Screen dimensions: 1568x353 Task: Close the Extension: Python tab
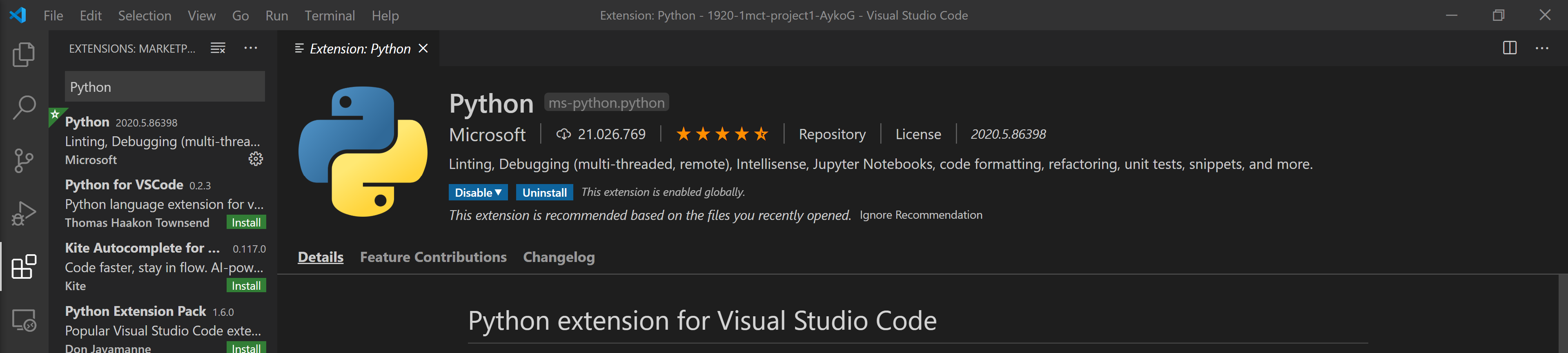pyautogui.click(x=424, y=48)
